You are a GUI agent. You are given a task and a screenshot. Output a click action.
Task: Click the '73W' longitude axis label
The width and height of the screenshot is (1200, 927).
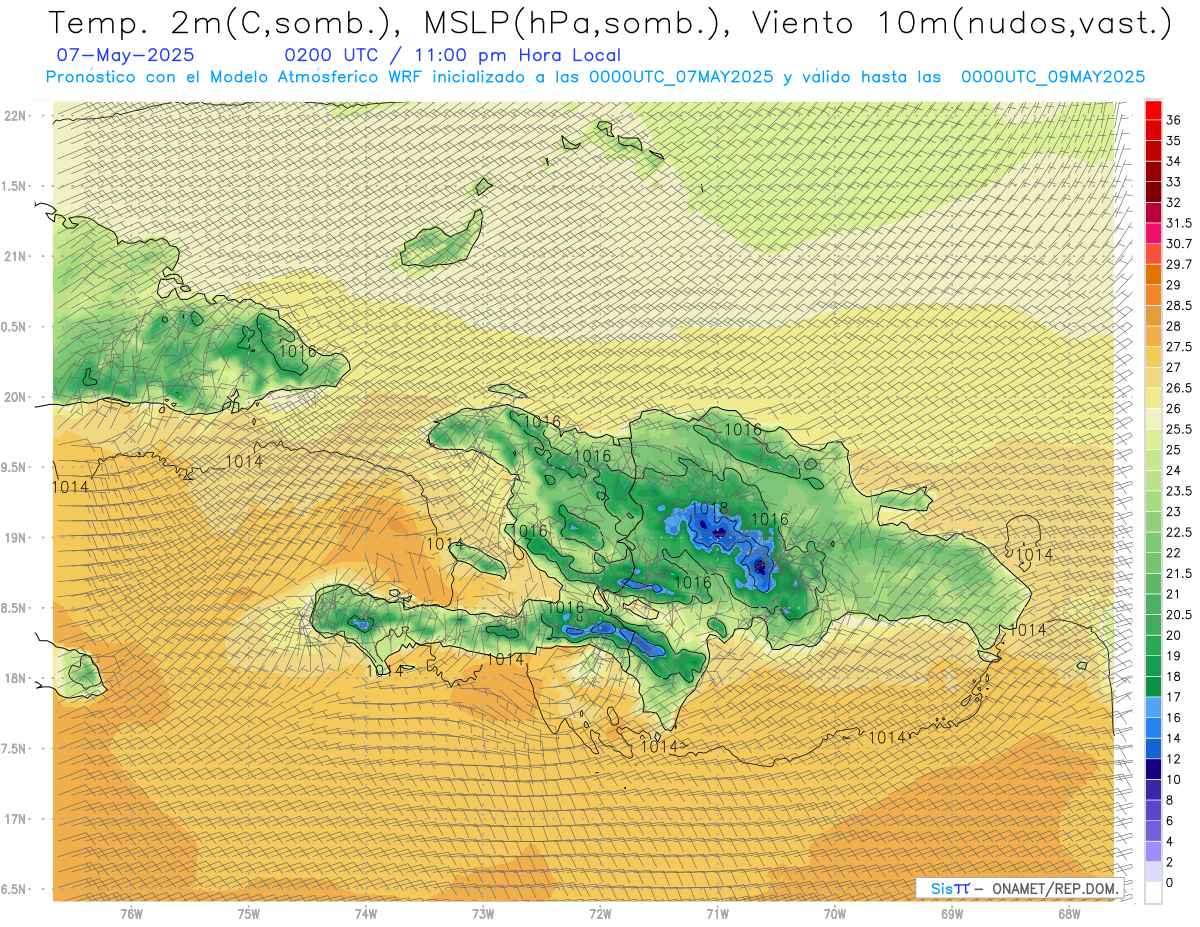[483, 914]
